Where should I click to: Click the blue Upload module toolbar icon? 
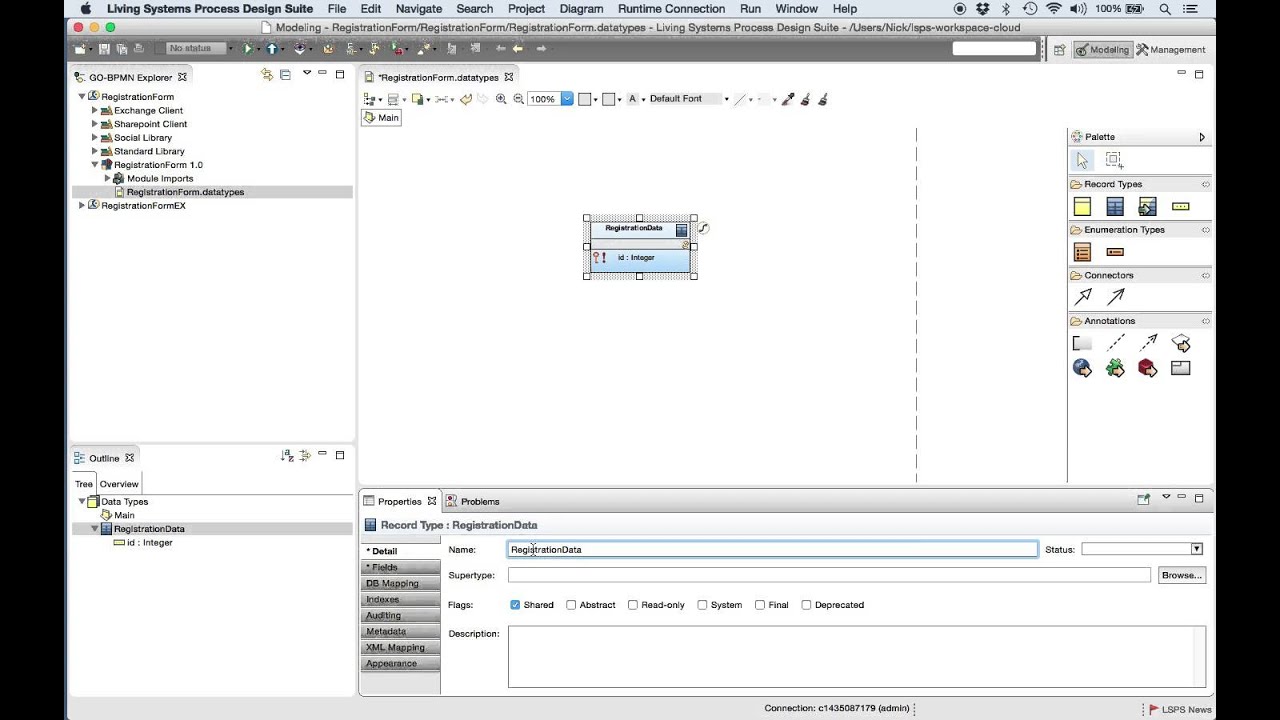click(271, 48)
